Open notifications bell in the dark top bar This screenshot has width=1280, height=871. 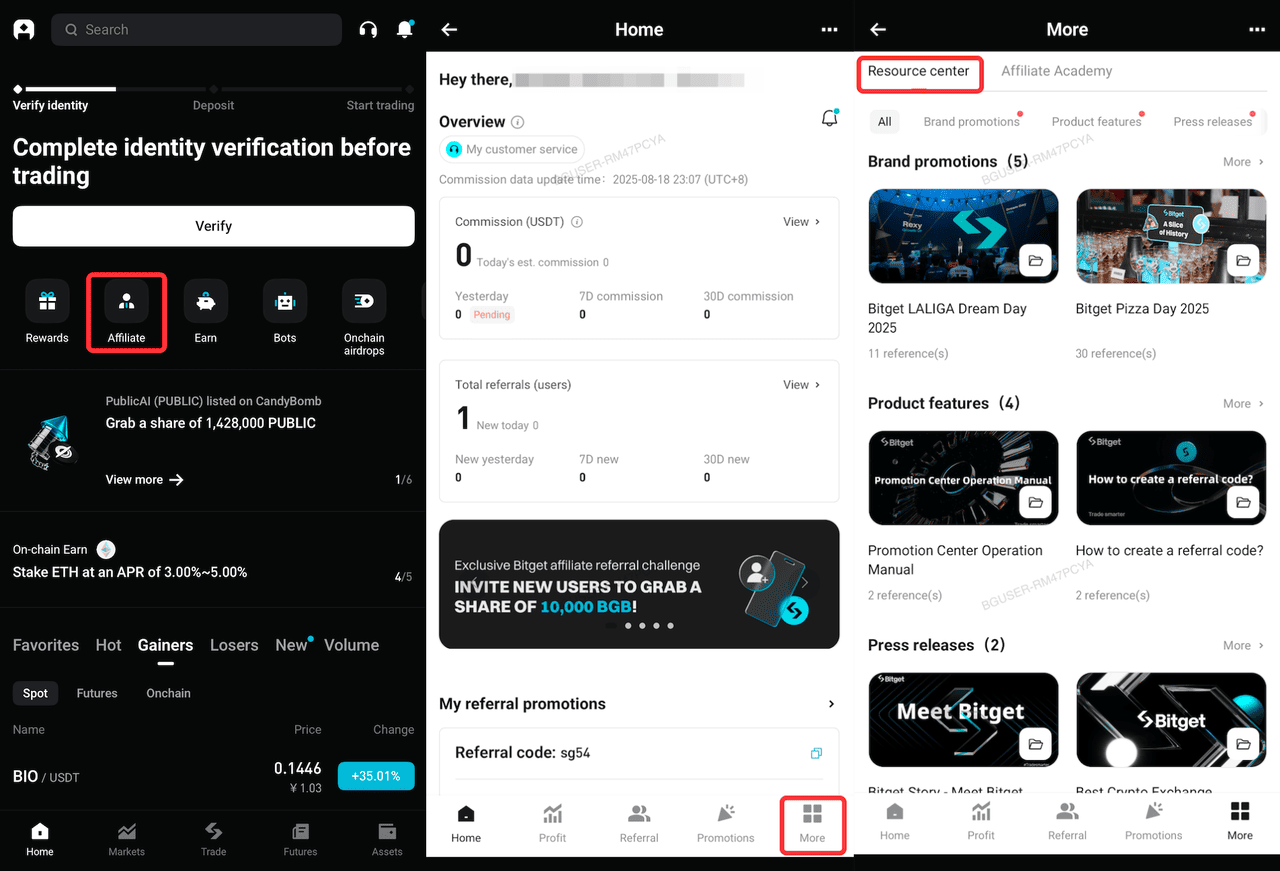[x=405, y=30]
